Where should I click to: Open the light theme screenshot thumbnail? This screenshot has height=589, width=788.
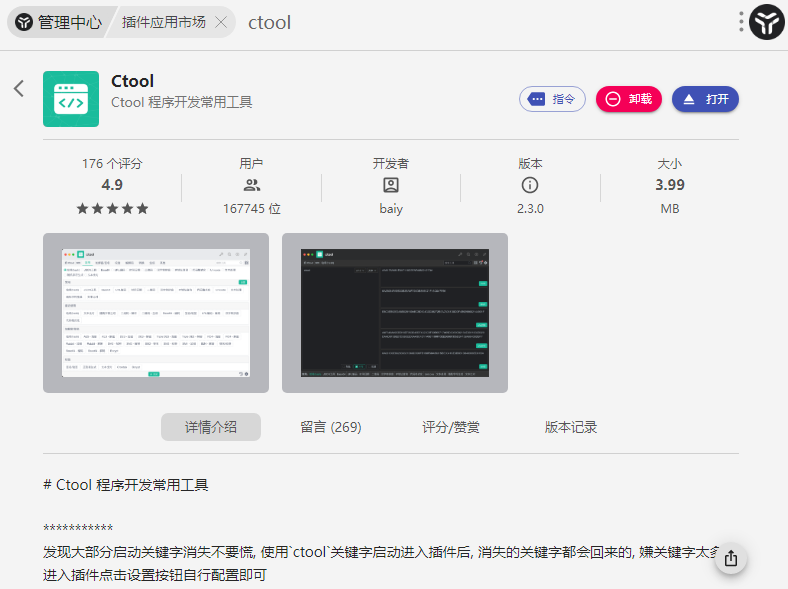(x=156, y=313)
